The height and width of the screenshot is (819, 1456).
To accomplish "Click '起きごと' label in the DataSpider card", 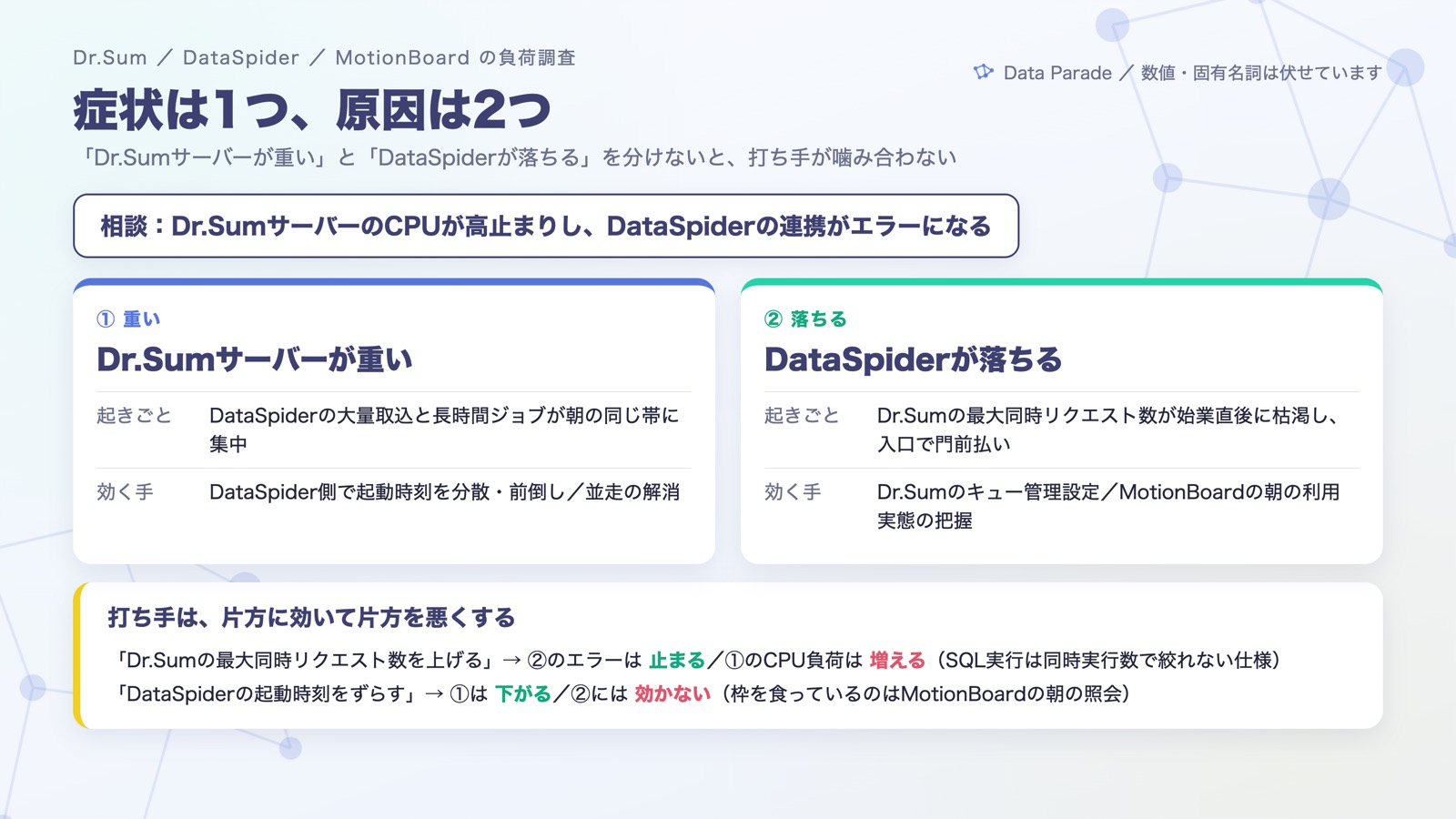I will [802, 415].
